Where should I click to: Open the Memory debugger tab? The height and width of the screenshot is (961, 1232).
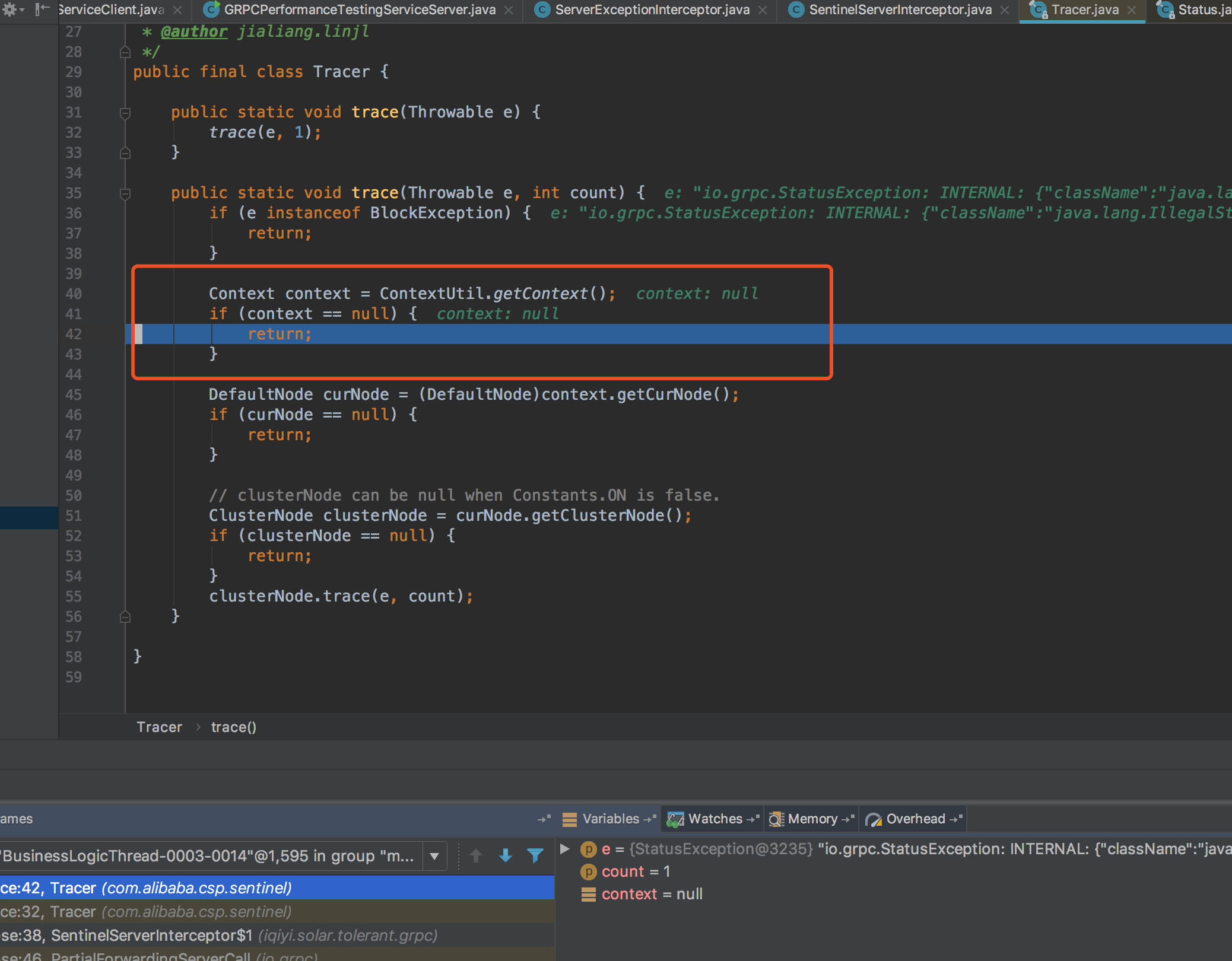tap(812, 819)
